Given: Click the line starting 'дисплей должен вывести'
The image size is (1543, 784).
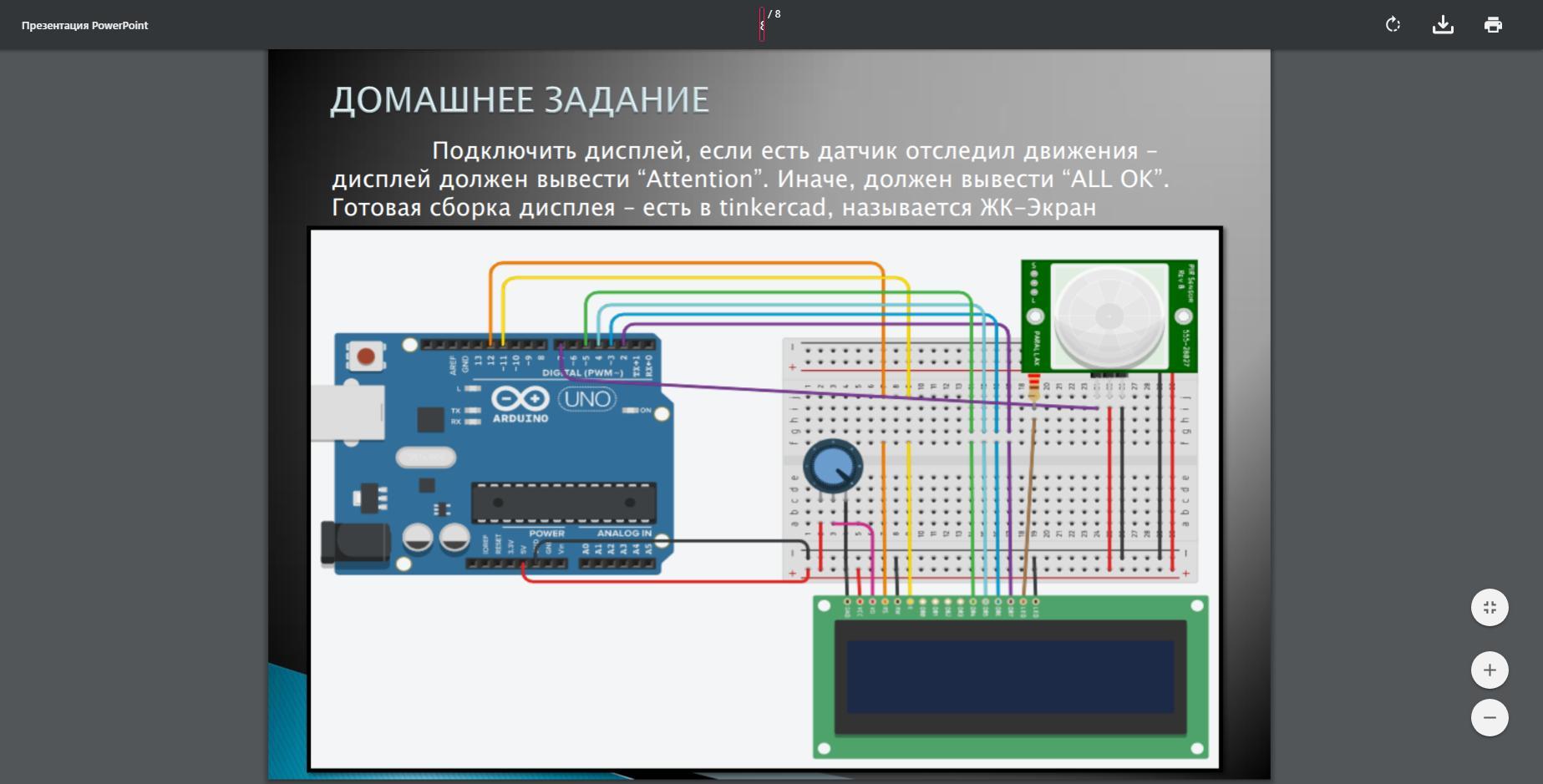Looking at the screenshot, I should click(x=750, y=180).
